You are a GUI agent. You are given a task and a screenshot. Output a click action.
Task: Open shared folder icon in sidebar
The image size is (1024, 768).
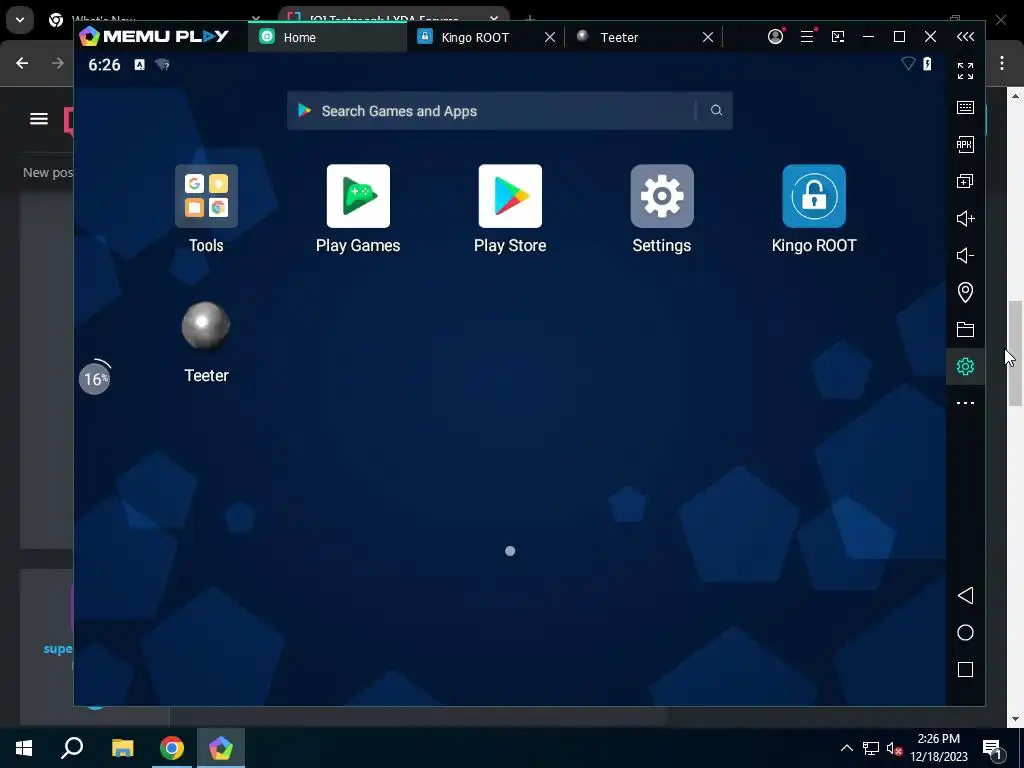pos(965,329)
